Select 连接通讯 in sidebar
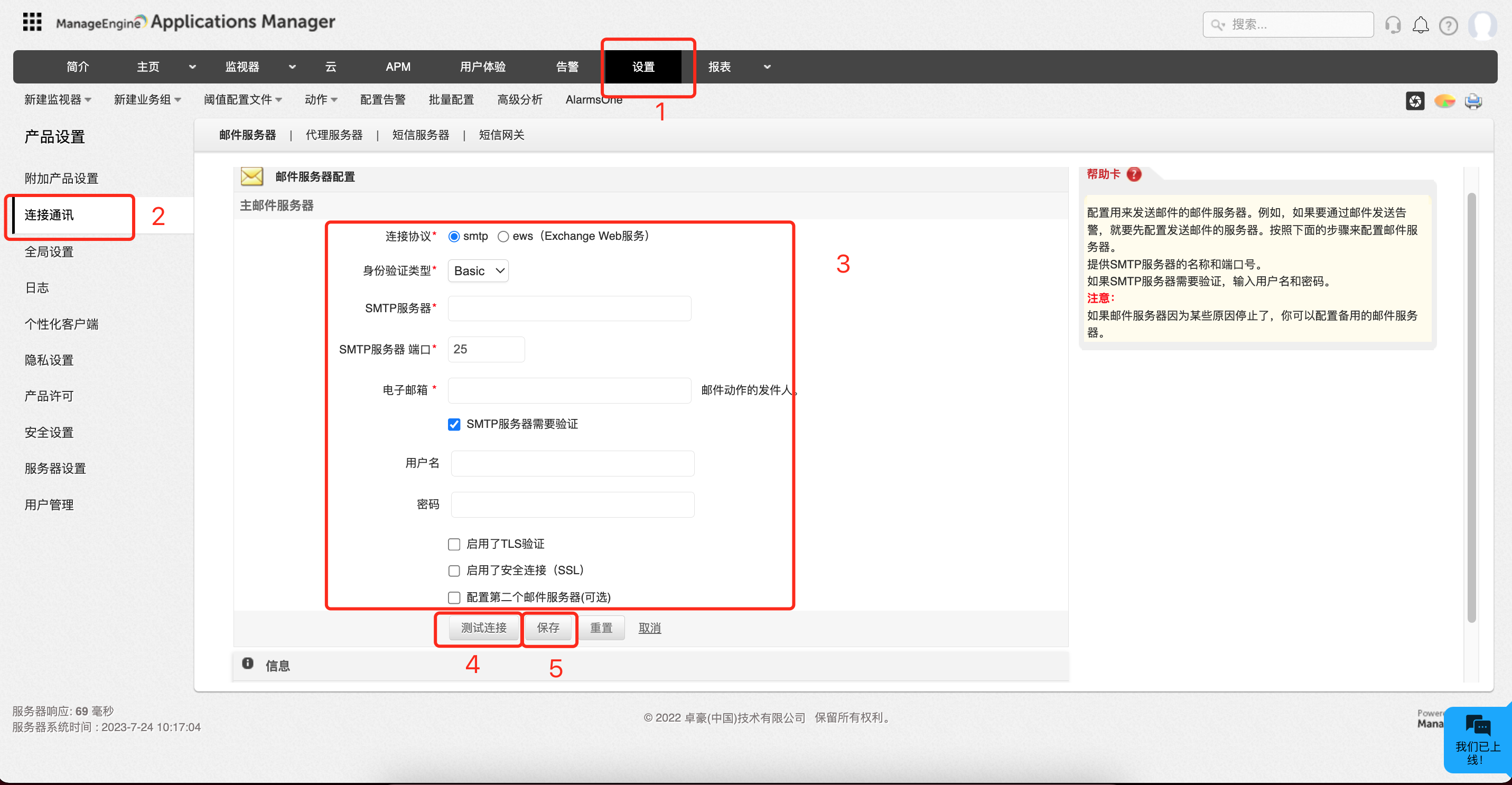This screenshot has width=1512, height=785. pyautogui.click(x=49, y=214)
